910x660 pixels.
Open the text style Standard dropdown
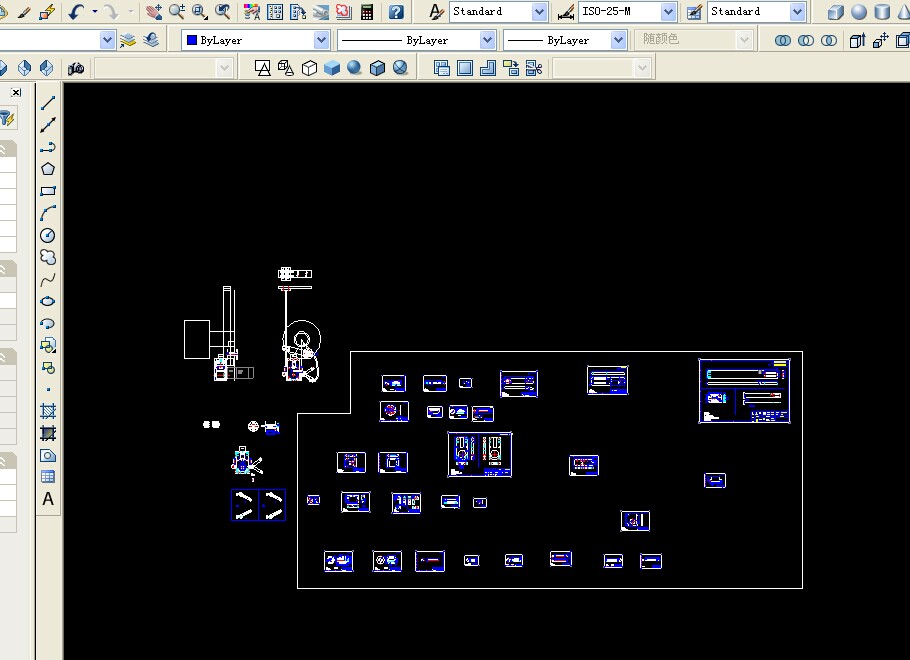coord(539,12)
